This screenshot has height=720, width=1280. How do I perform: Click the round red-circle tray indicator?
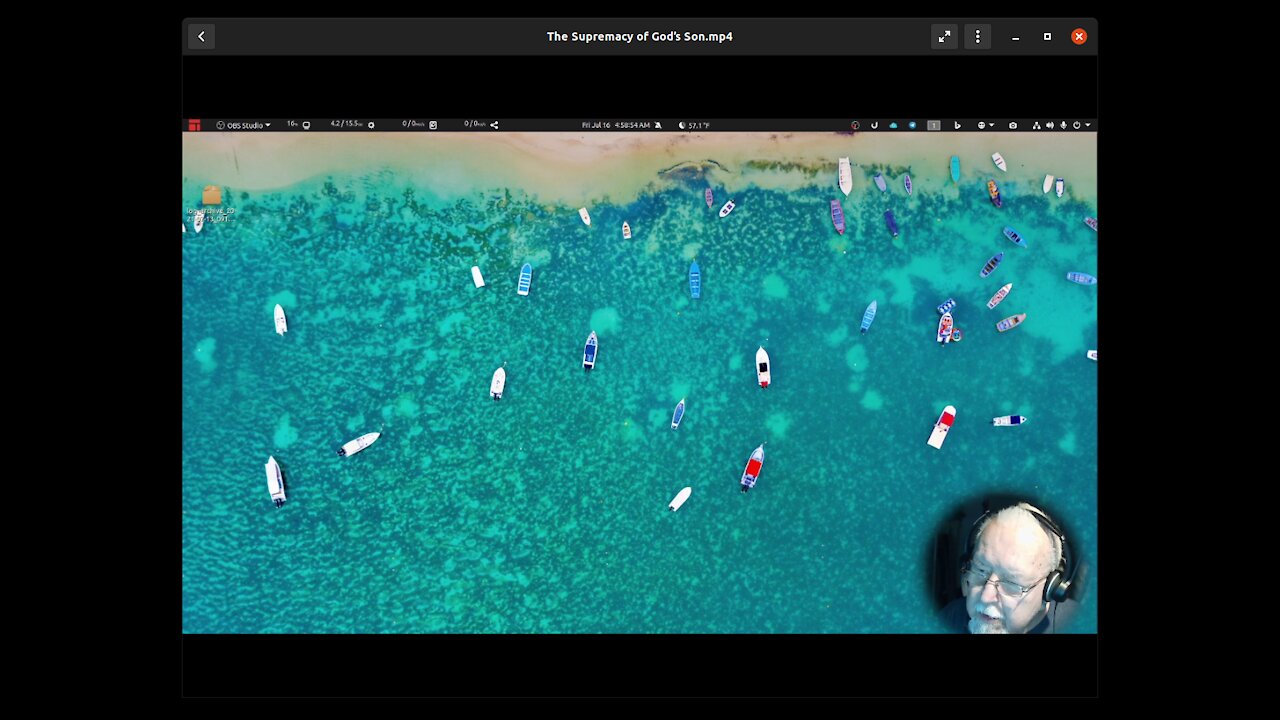pyautogui.click(x=855, y=125)
